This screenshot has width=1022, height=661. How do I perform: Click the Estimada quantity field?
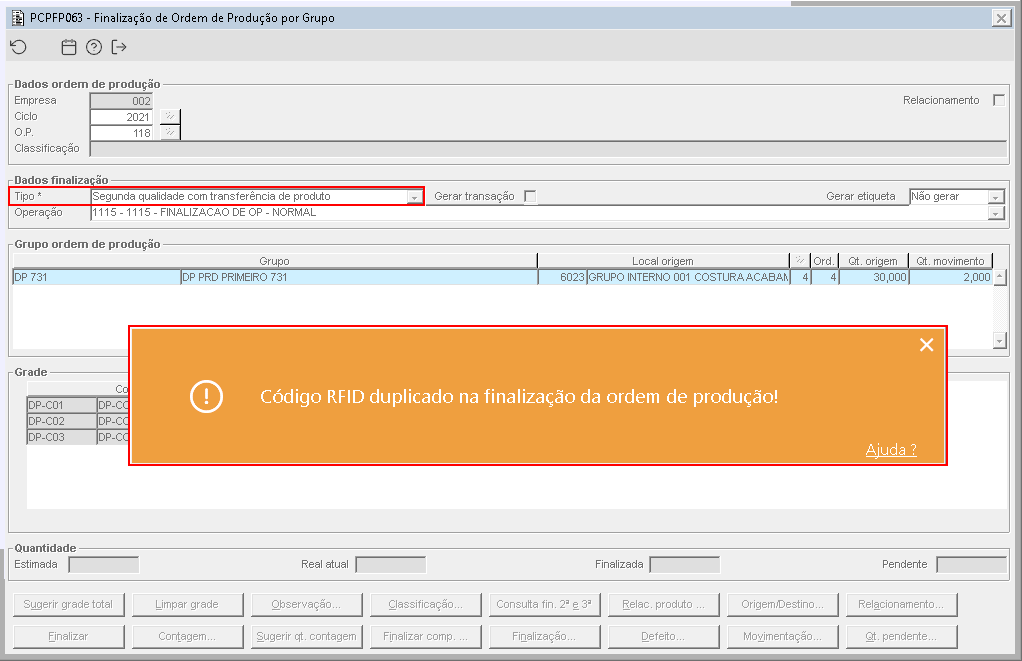104,565
